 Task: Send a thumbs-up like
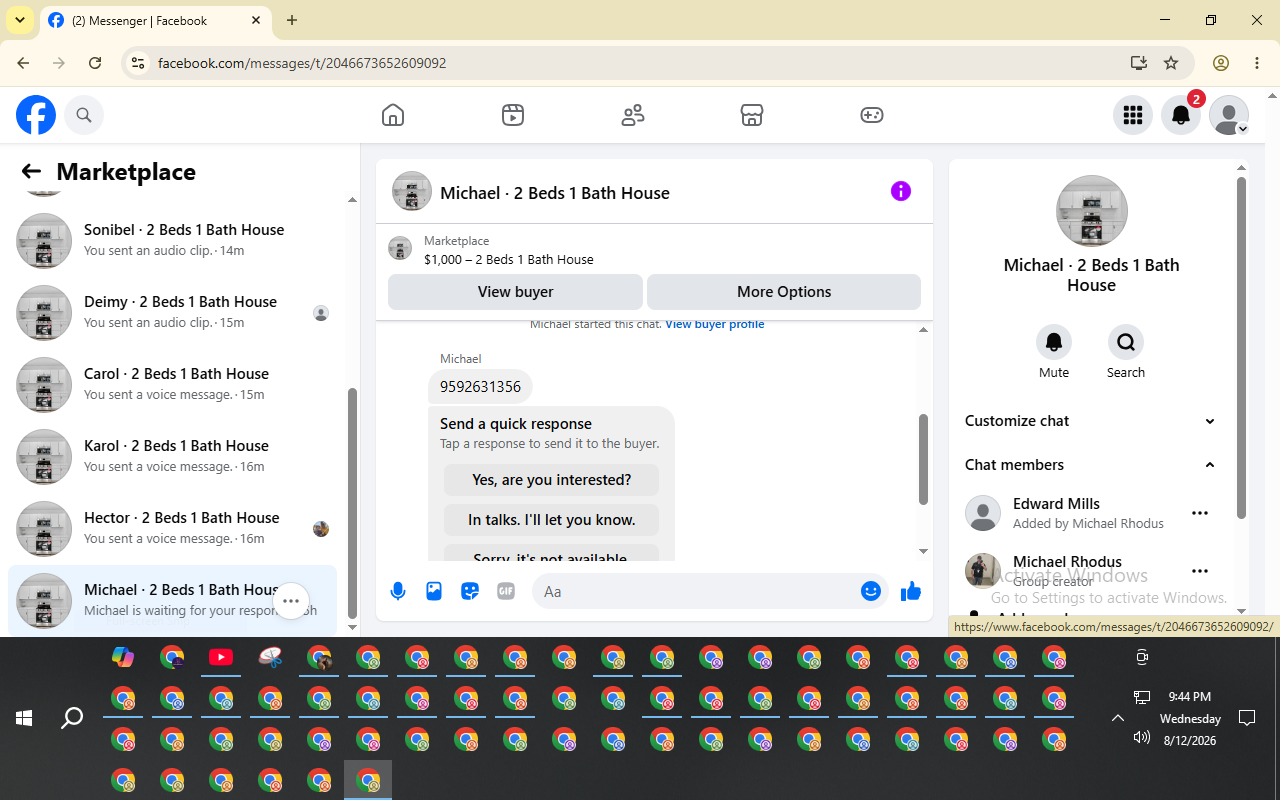click(x=911, y=591)
